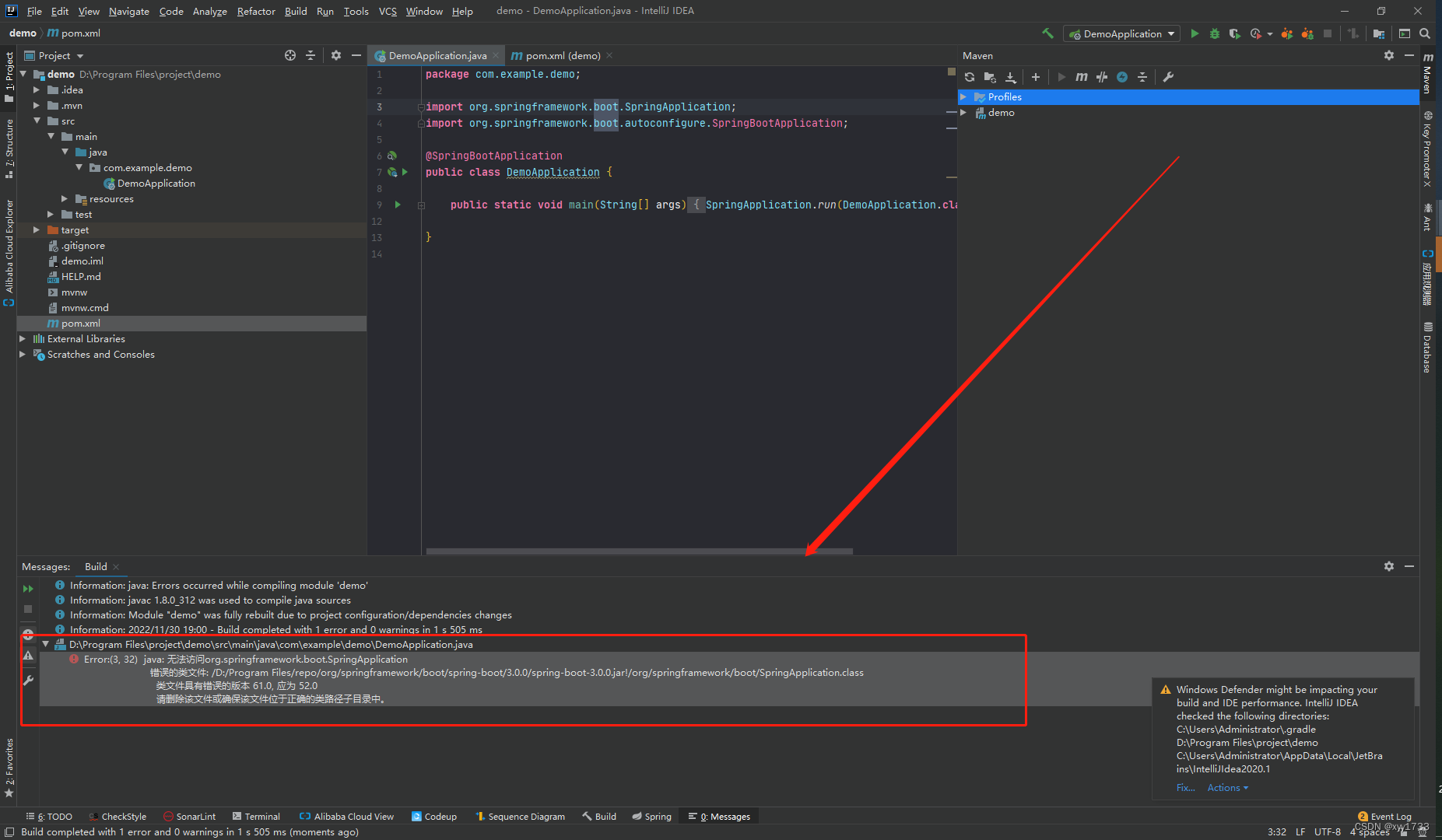The width and height of the screenshot is (1442, 840).
Task: Click Generate Sources and Update Folders Maven icon
Action: tap(990, 77)
